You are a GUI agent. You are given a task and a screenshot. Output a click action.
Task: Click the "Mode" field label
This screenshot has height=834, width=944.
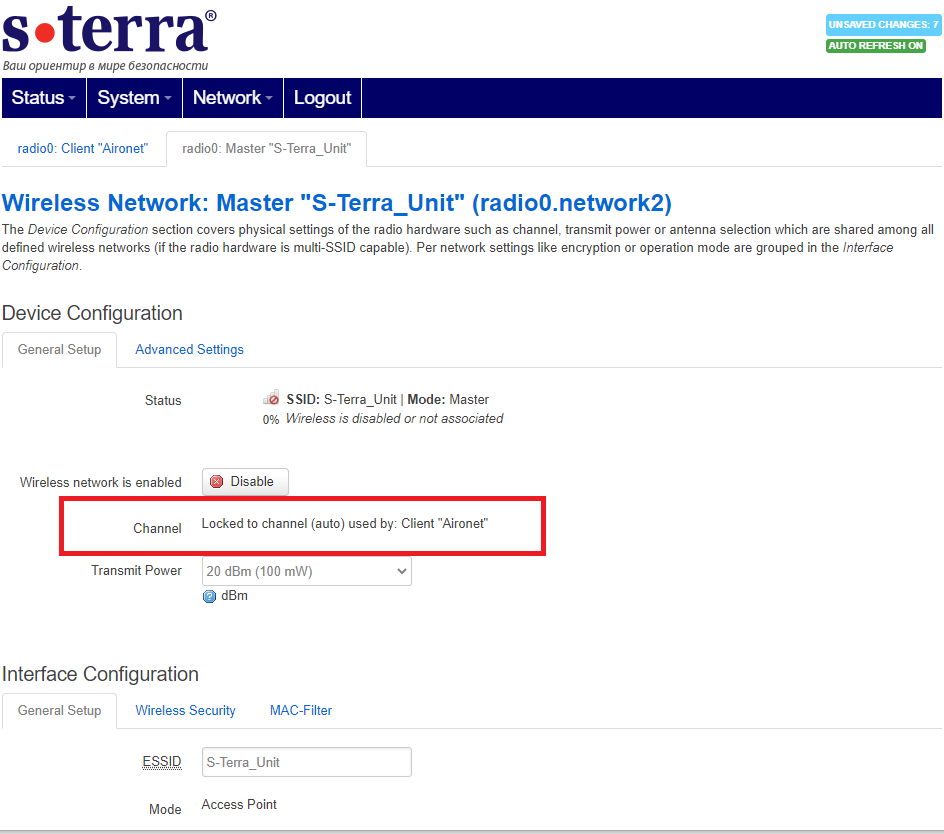point(165,809)
